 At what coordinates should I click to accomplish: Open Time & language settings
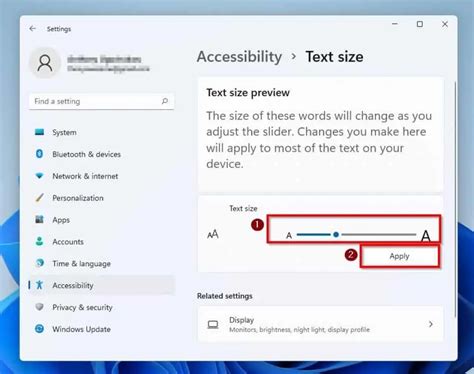[102, 263]
